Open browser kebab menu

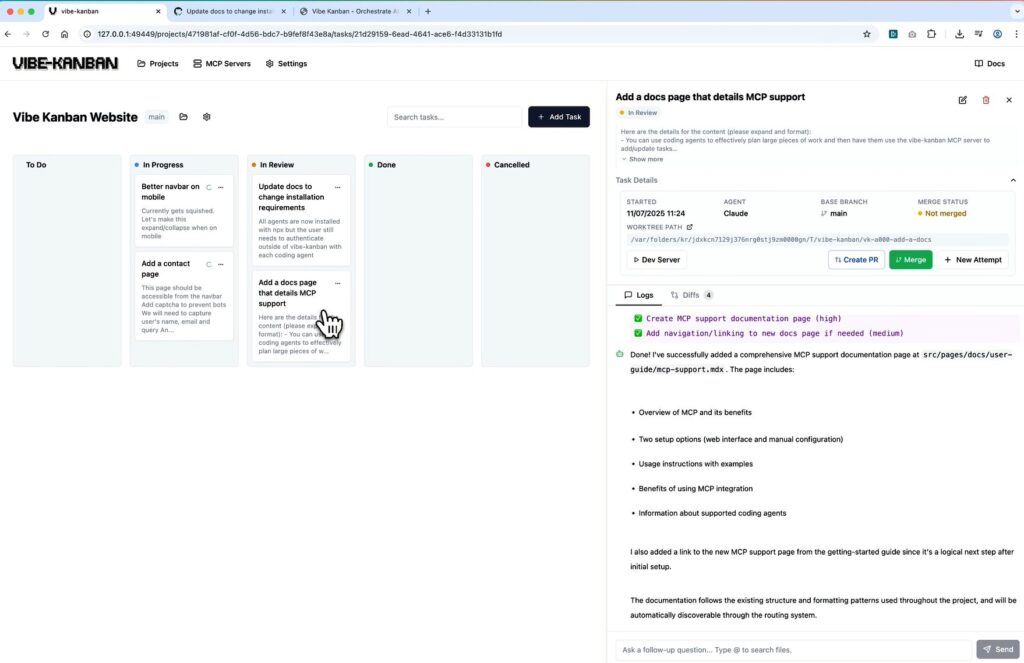coord(1016,34)
